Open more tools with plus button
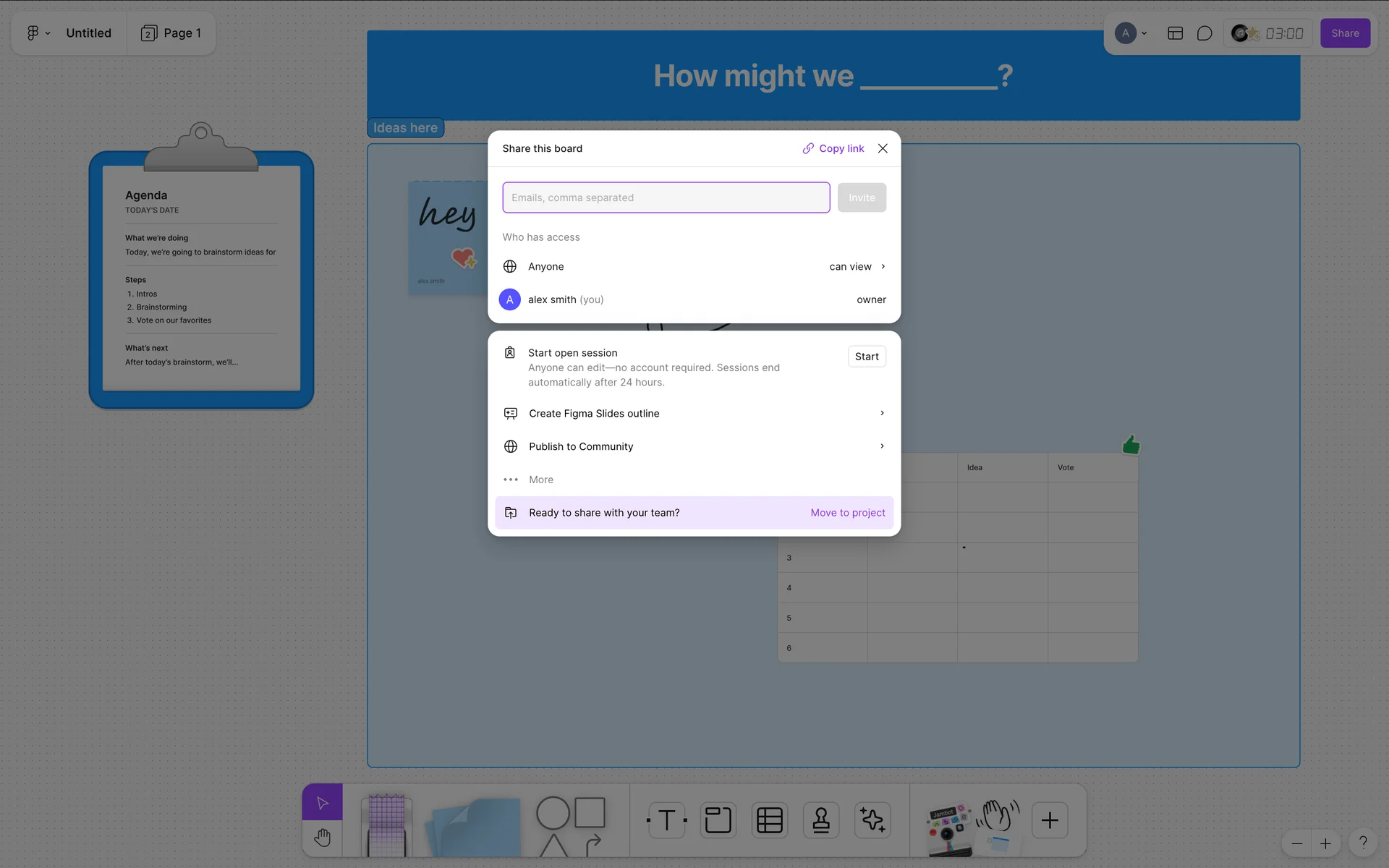1389x868 pixels. 1049,820
